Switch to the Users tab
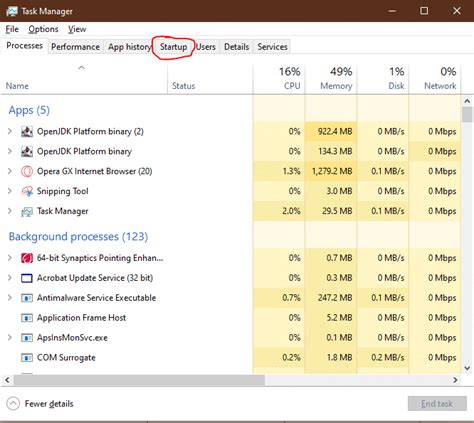Viewport: 474px width, 423px height. (206, 47)
